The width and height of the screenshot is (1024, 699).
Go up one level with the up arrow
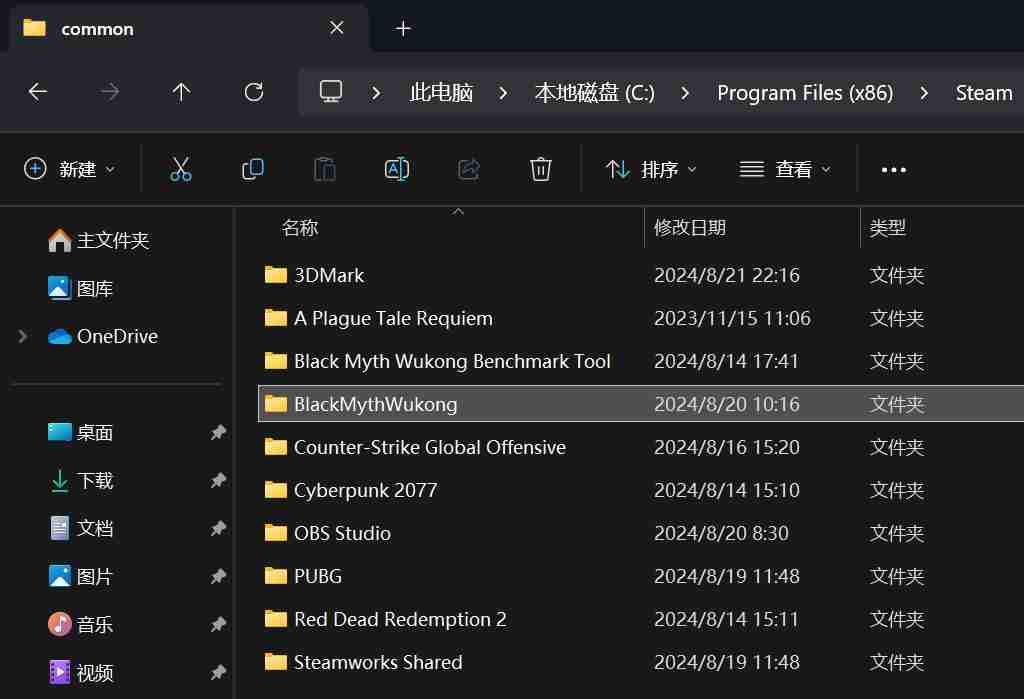[x=181, y=92]
